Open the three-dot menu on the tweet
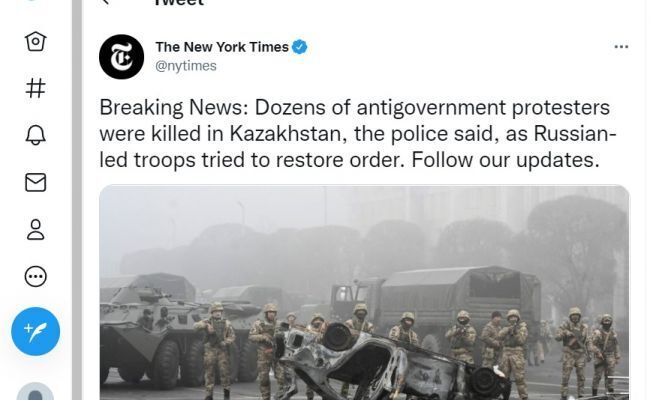This screenshot has width=650, height=400. (x=621, y=47)
